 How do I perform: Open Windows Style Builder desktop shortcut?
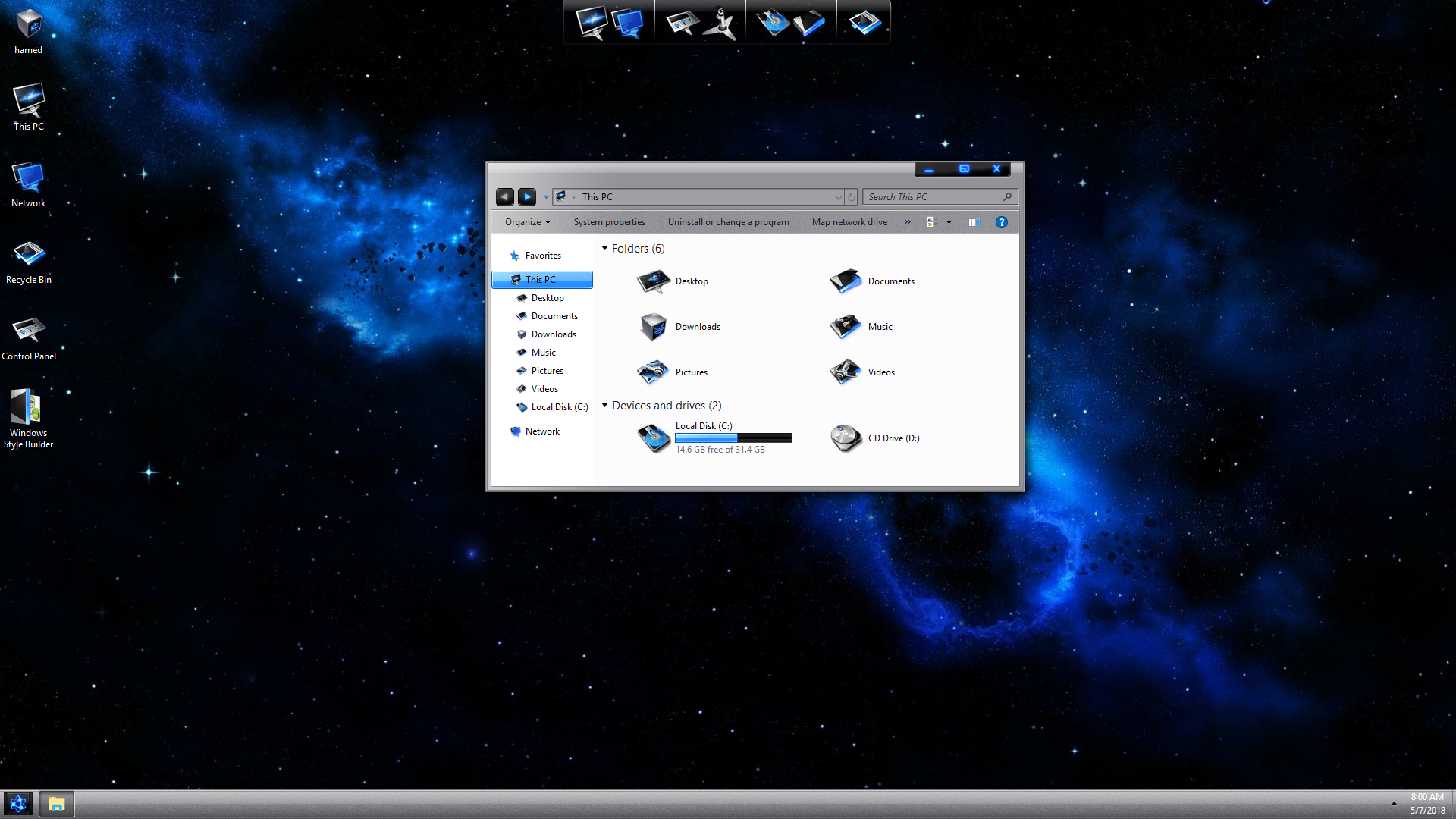click(x=28, y=418)
